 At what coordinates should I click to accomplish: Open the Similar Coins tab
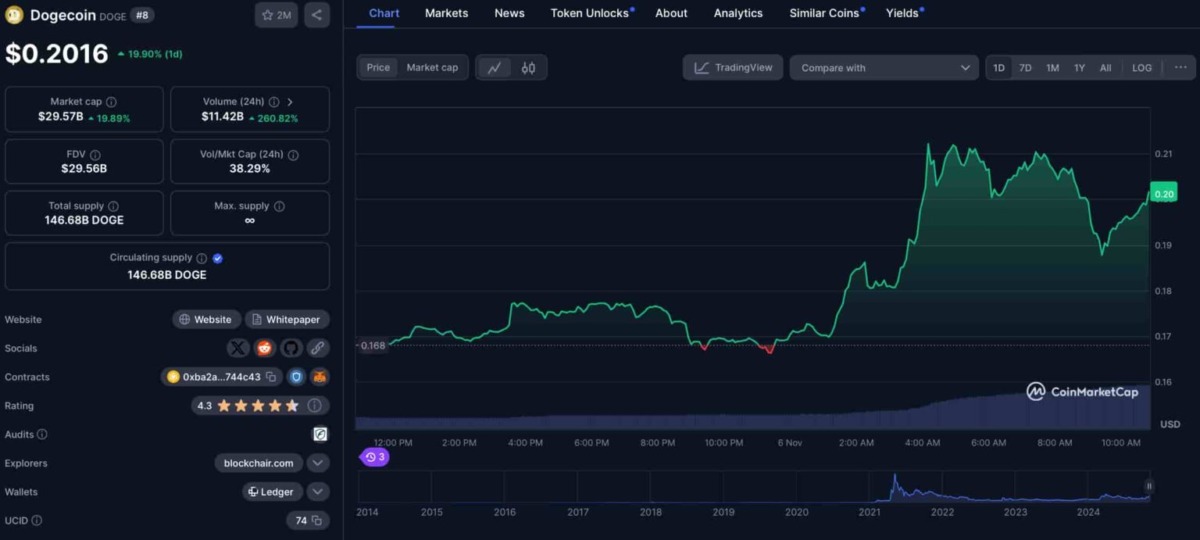pyautogui.click(x=825, y=13)
